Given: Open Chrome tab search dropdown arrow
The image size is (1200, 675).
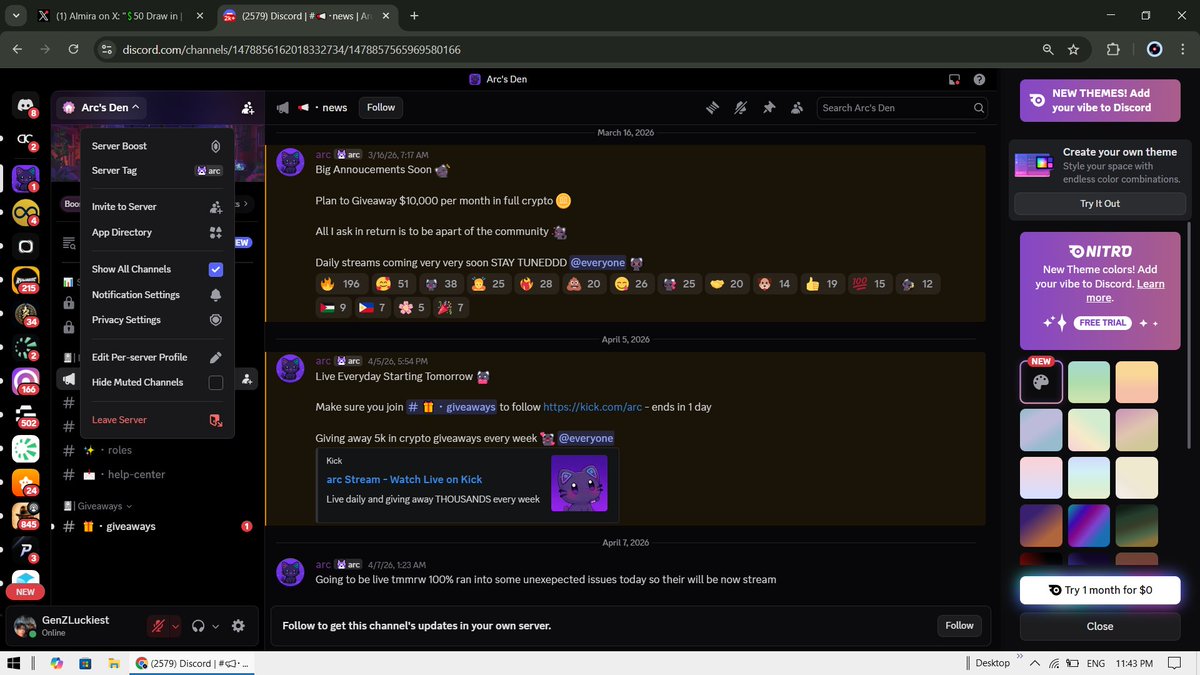Looking at the screenshot, I should pos(16,15).
